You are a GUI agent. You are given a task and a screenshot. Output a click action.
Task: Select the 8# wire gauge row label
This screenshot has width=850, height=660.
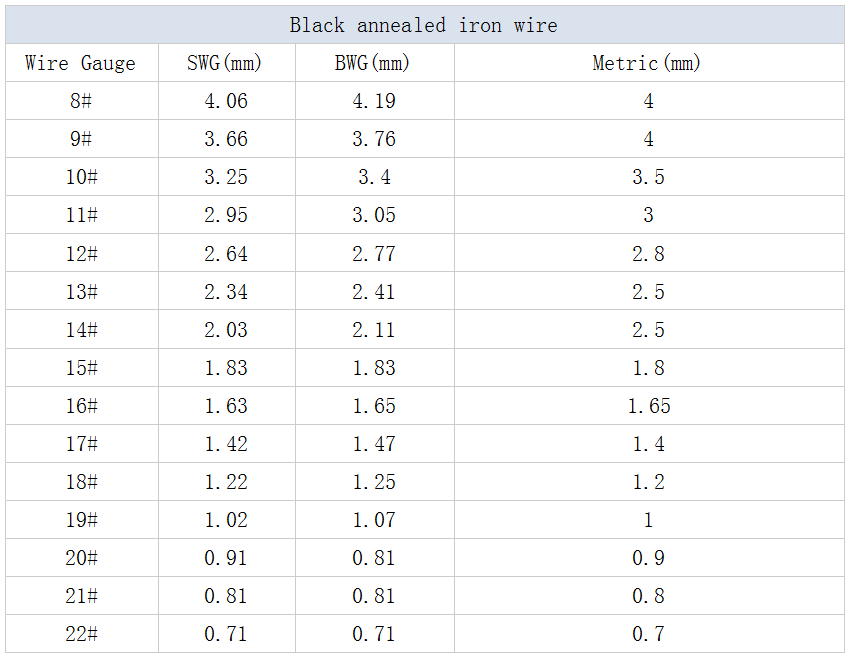(x=81, y=101)
